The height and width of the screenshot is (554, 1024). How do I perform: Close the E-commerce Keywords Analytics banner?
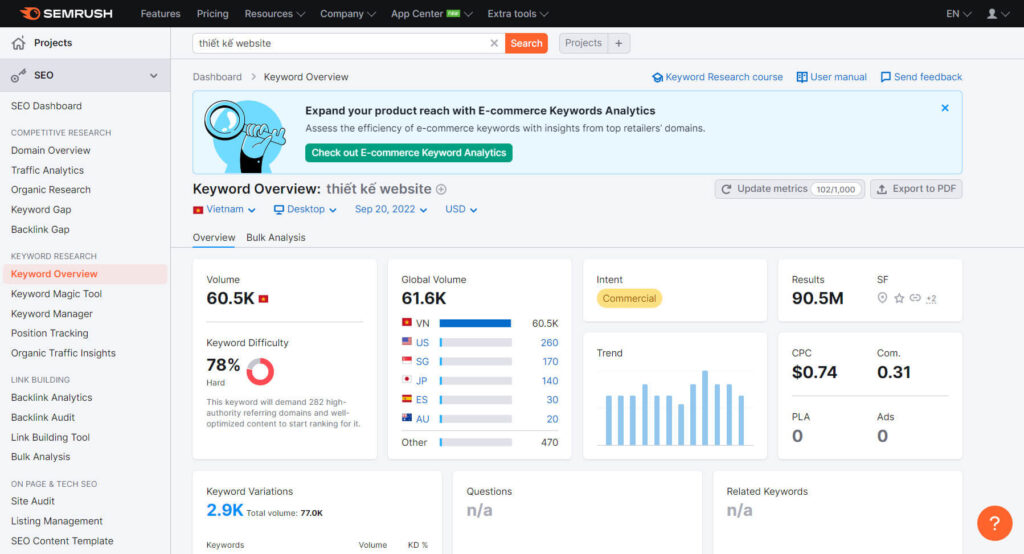[x=945, y=108]
